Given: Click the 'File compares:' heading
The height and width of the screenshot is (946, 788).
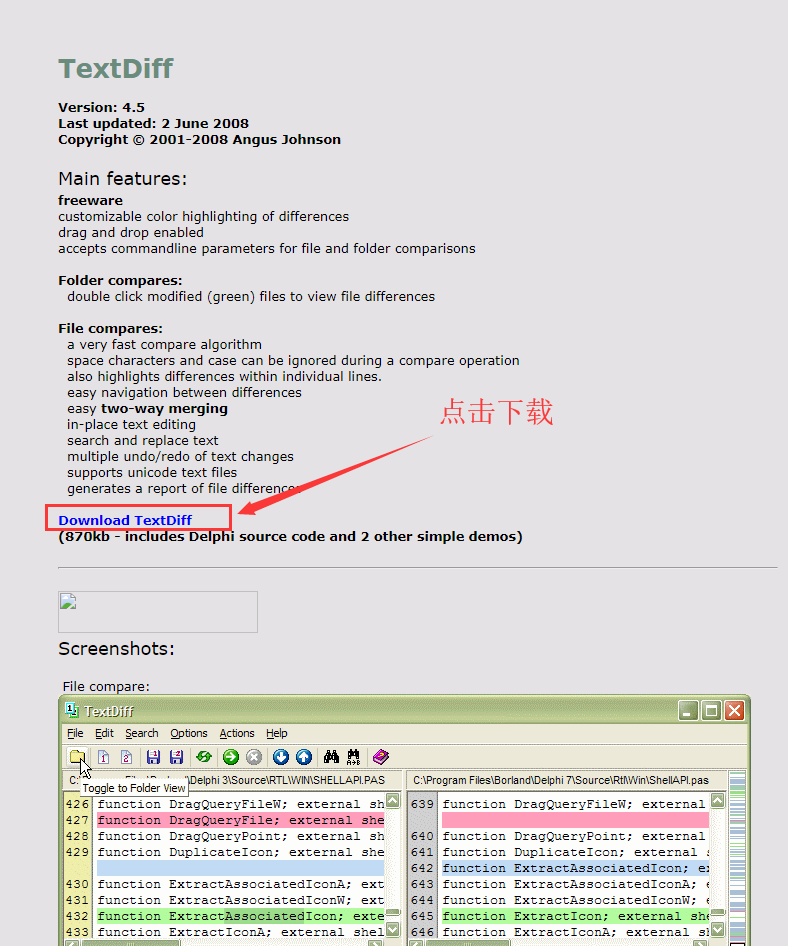Looking at the screenshot, I should (x=110, y=328).
